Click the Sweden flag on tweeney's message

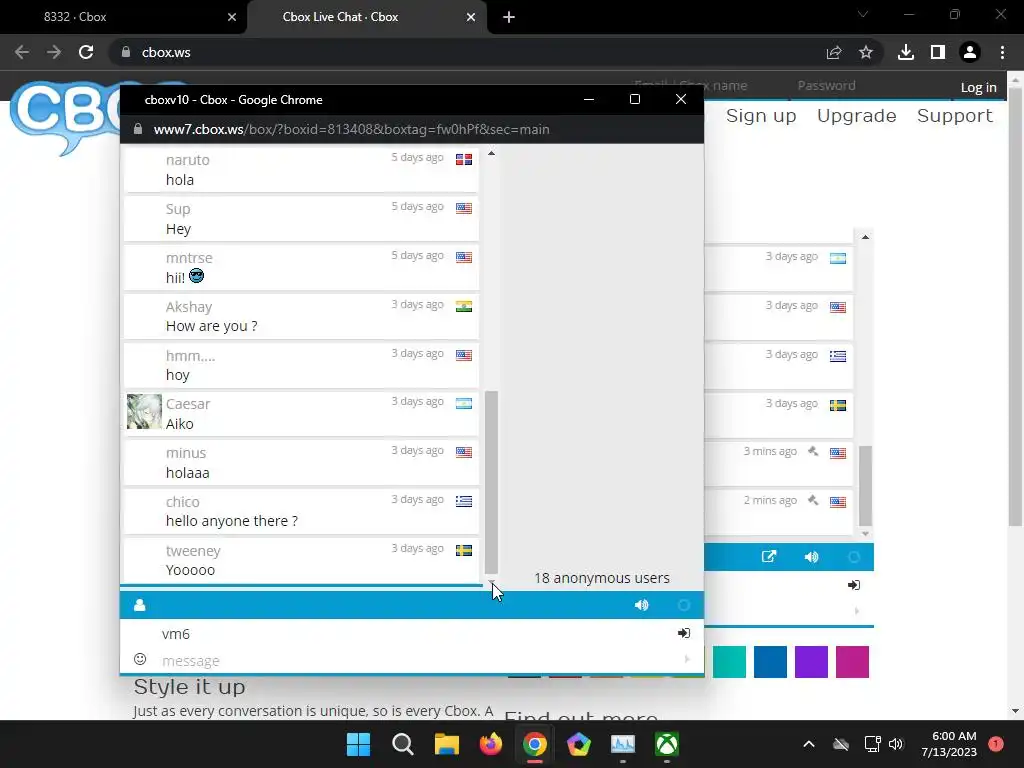click(464, 550)
